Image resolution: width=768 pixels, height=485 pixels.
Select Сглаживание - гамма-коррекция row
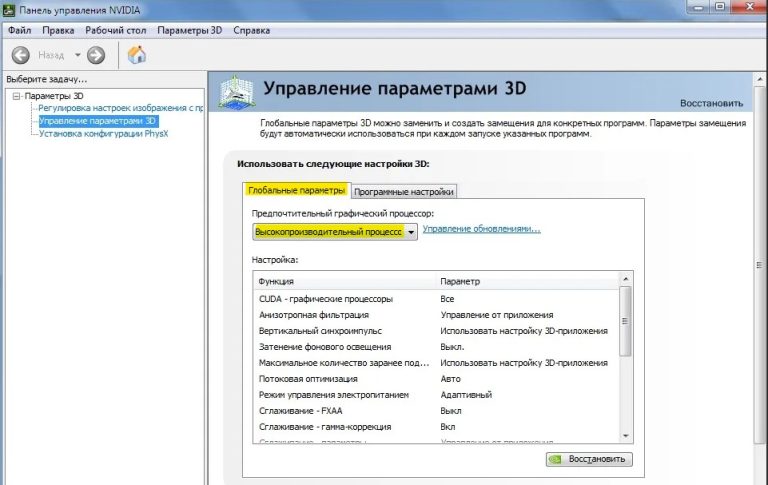[x=436, y=427]
